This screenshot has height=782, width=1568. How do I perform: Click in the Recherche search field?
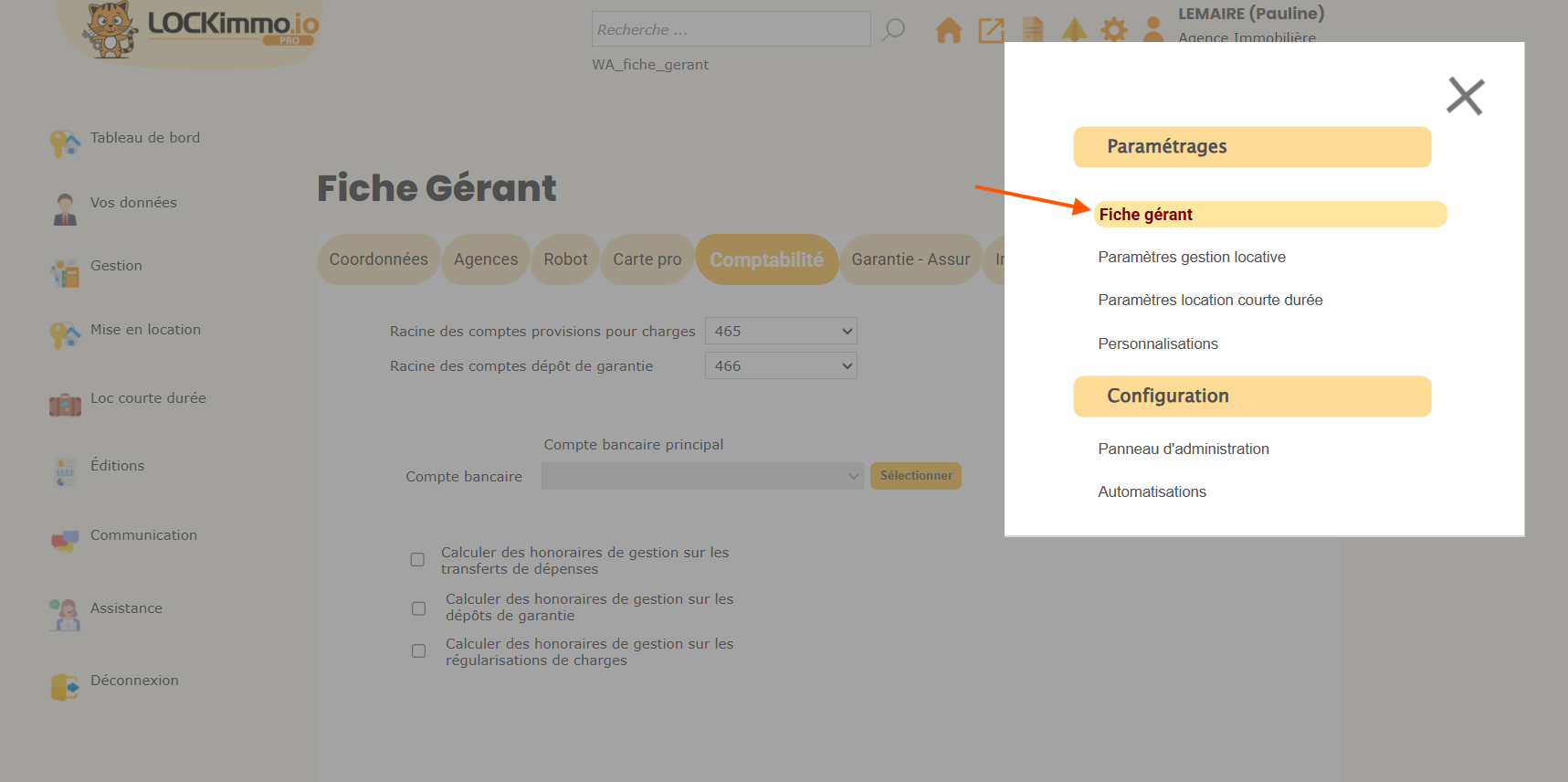pyautogui.click(x=731, y=29)
